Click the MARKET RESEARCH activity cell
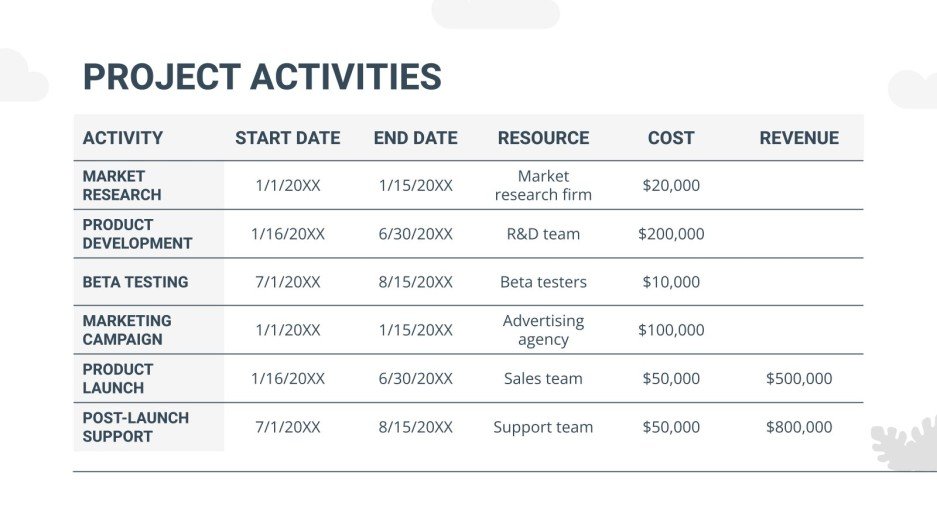The height and width of the screenshot is (527, 937). (x=122, y=185)
